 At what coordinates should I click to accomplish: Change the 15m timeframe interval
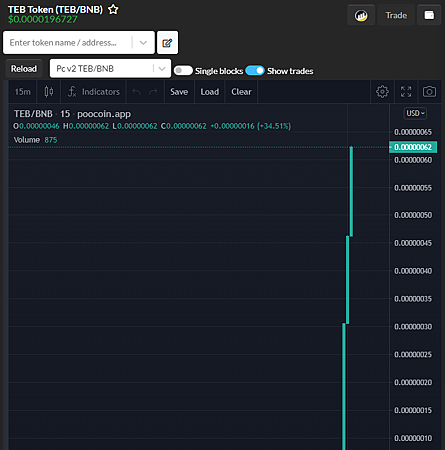(x=23, y=92)
